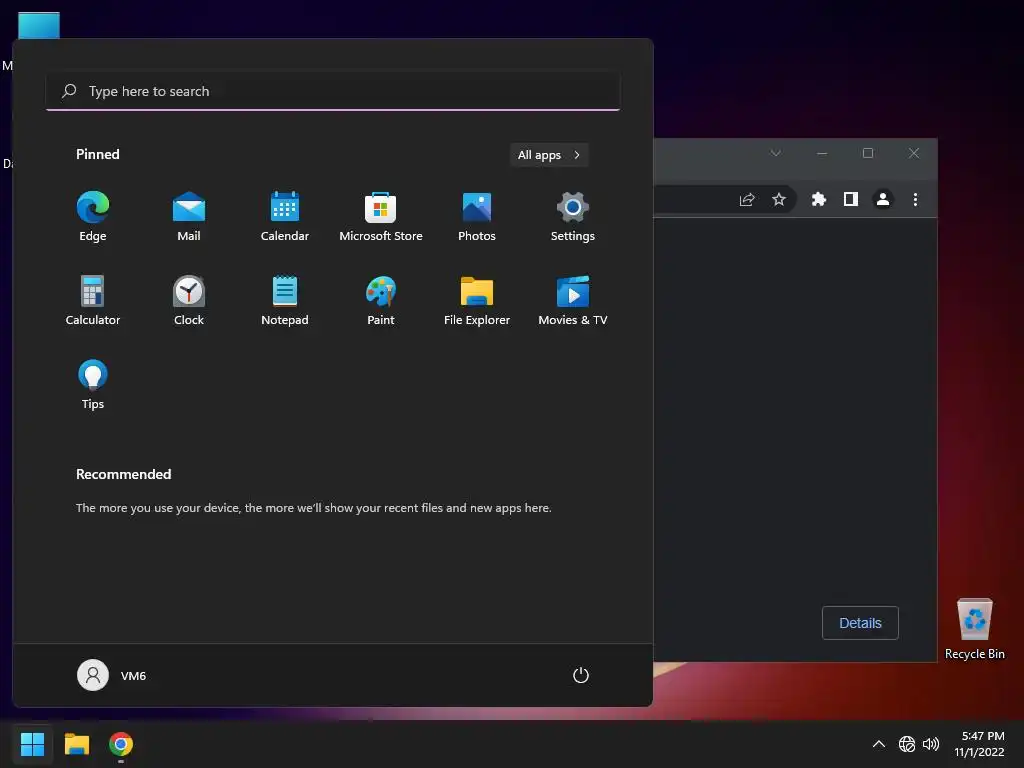The image size is (1024, 768).
Task: Launch Movies & TV app
Action: (x=573, y=300)
